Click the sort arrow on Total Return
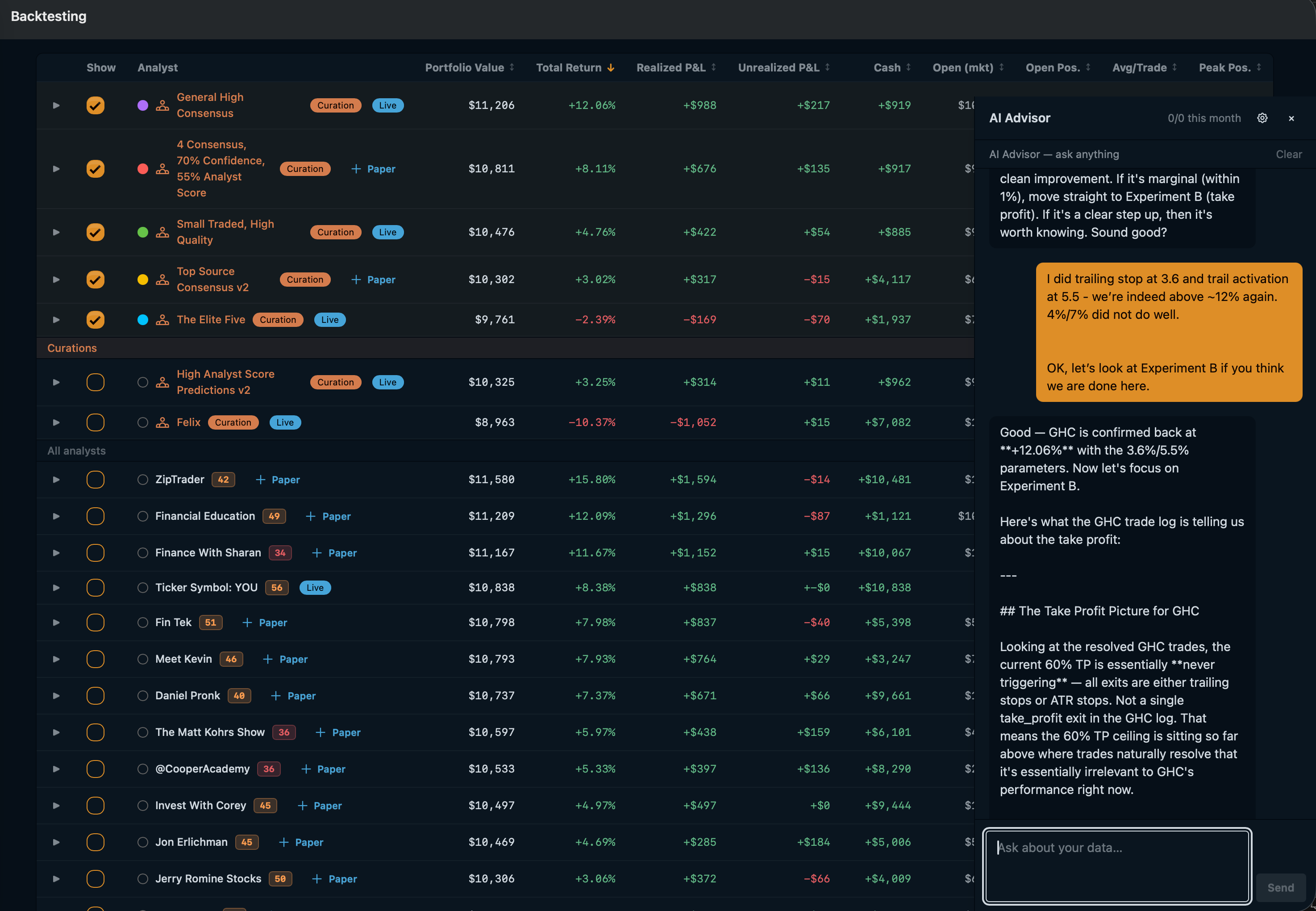Screen dimensions: 1316x911 point(611,68)
